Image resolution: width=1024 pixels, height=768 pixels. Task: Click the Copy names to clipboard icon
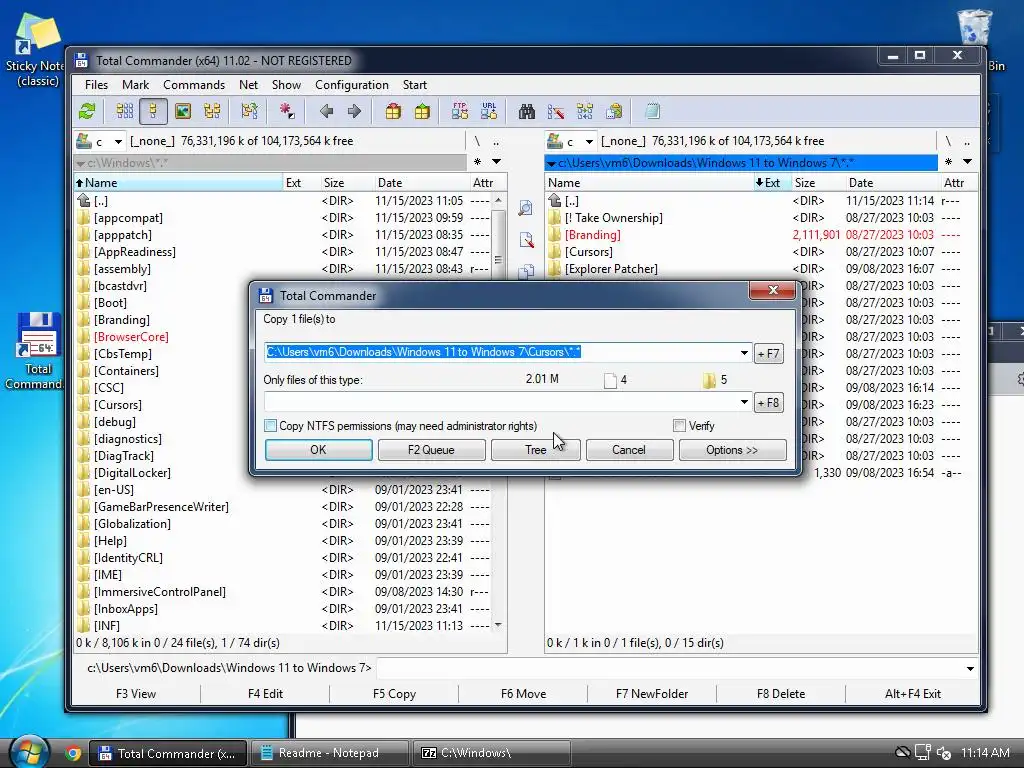[x=614, y=111]
